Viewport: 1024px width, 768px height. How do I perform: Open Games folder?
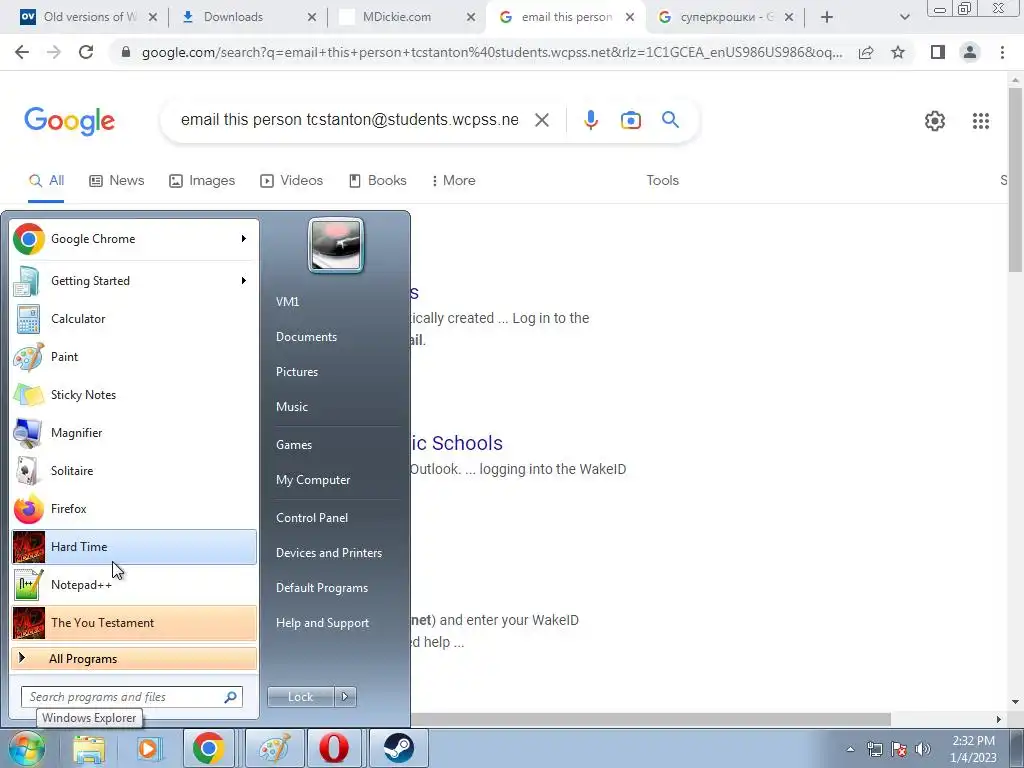294,445
